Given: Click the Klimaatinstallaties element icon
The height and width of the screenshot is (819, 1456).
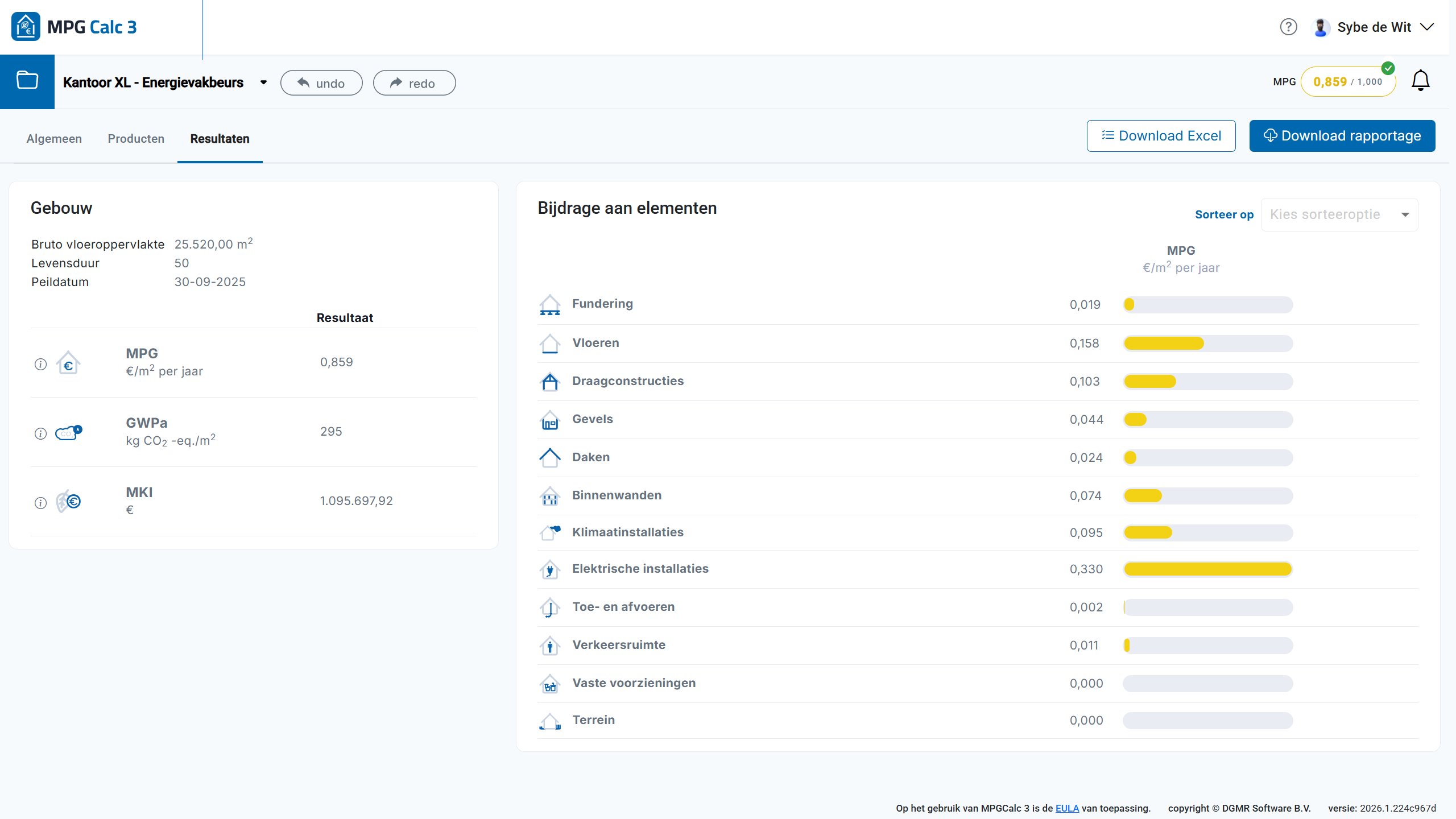Looking at the screenshot, I should [549, 532].
